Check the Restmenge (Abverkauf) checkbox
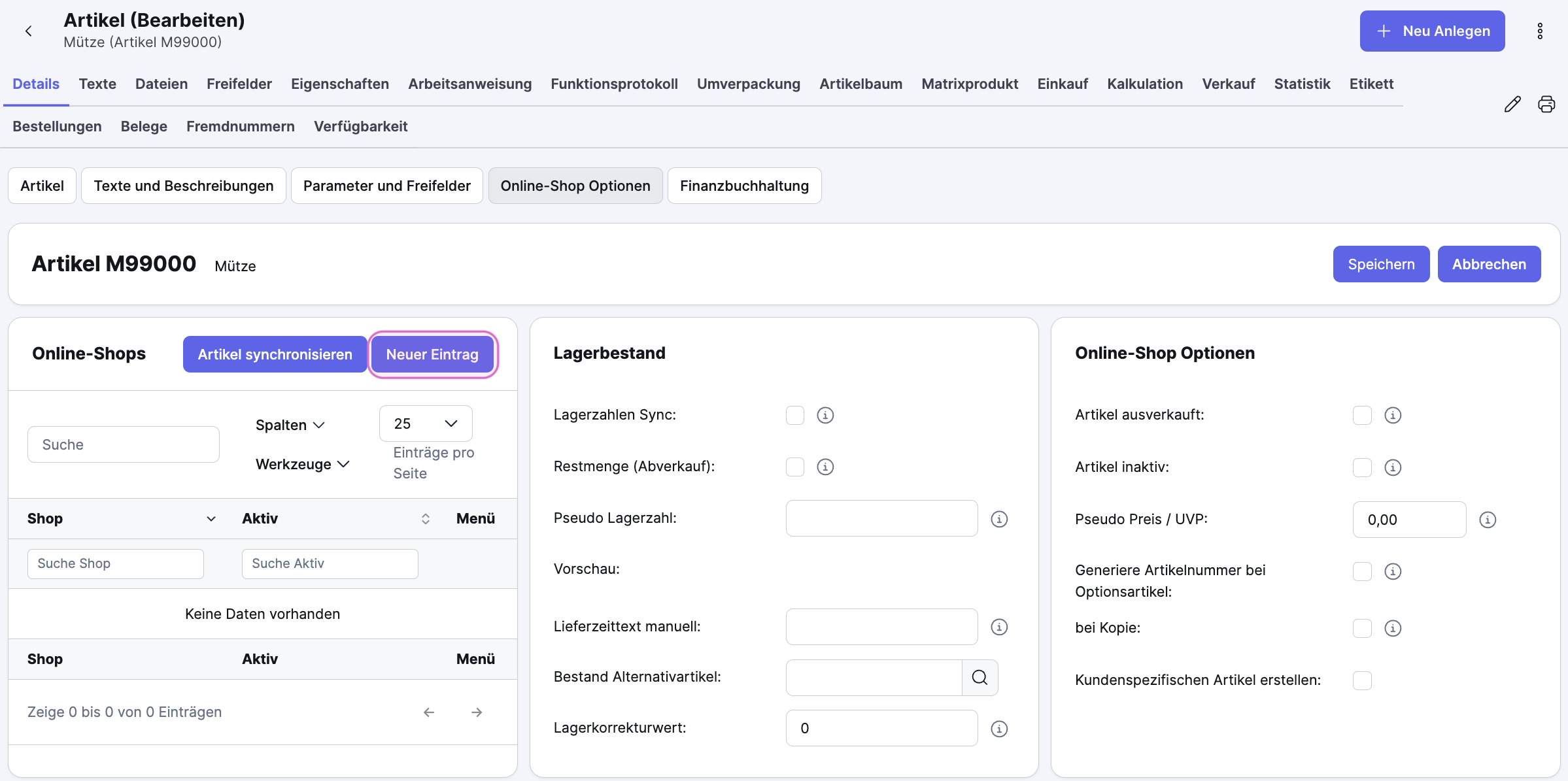 pos(794,467)
